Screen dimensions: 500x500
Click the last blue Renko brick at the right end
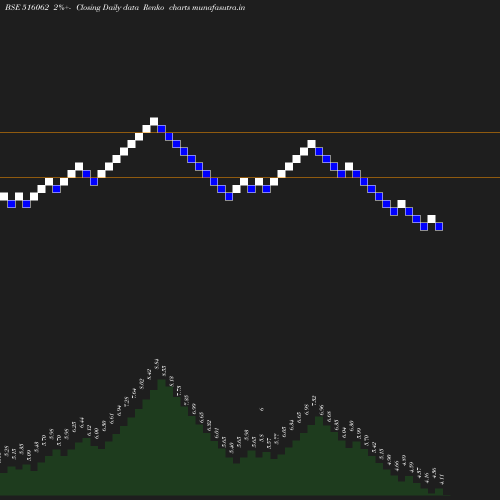click(439, 227)
